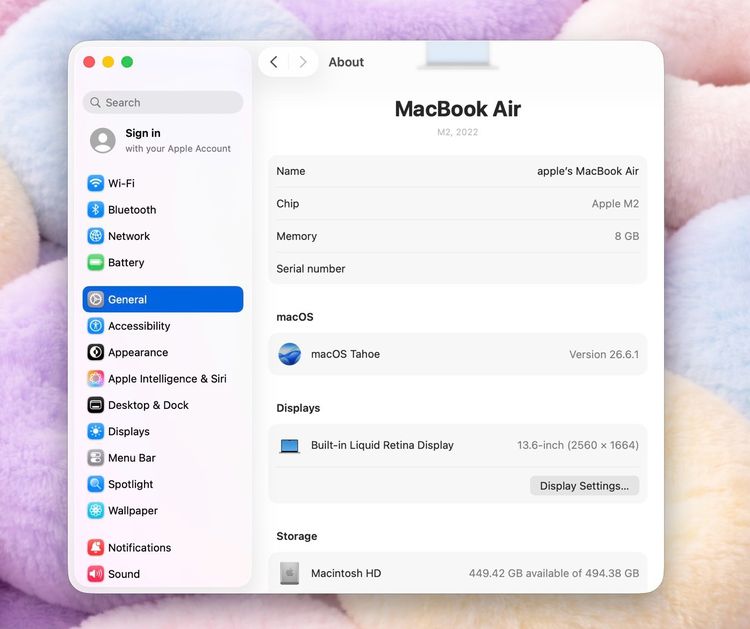Viewport: 750px width, 629px height.
Task: Click the Menu Bar icon
Action: point(96,458)
